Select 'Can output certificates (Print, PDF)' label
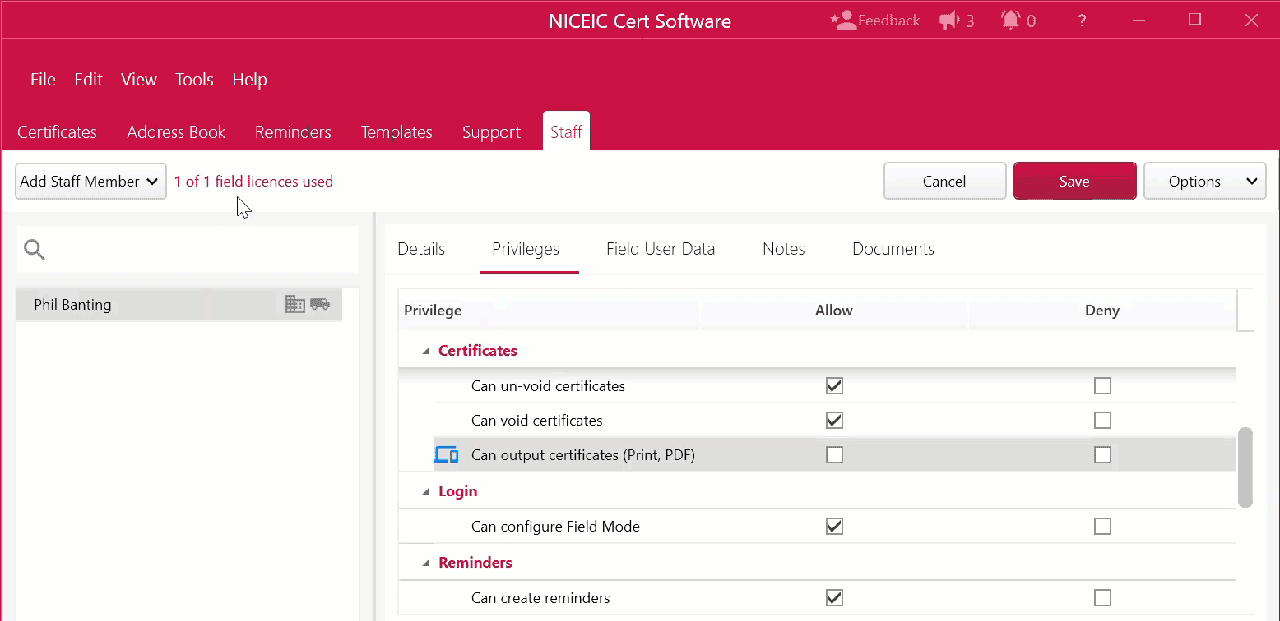This screenshot has height=621, width=1280. (583, 455)
